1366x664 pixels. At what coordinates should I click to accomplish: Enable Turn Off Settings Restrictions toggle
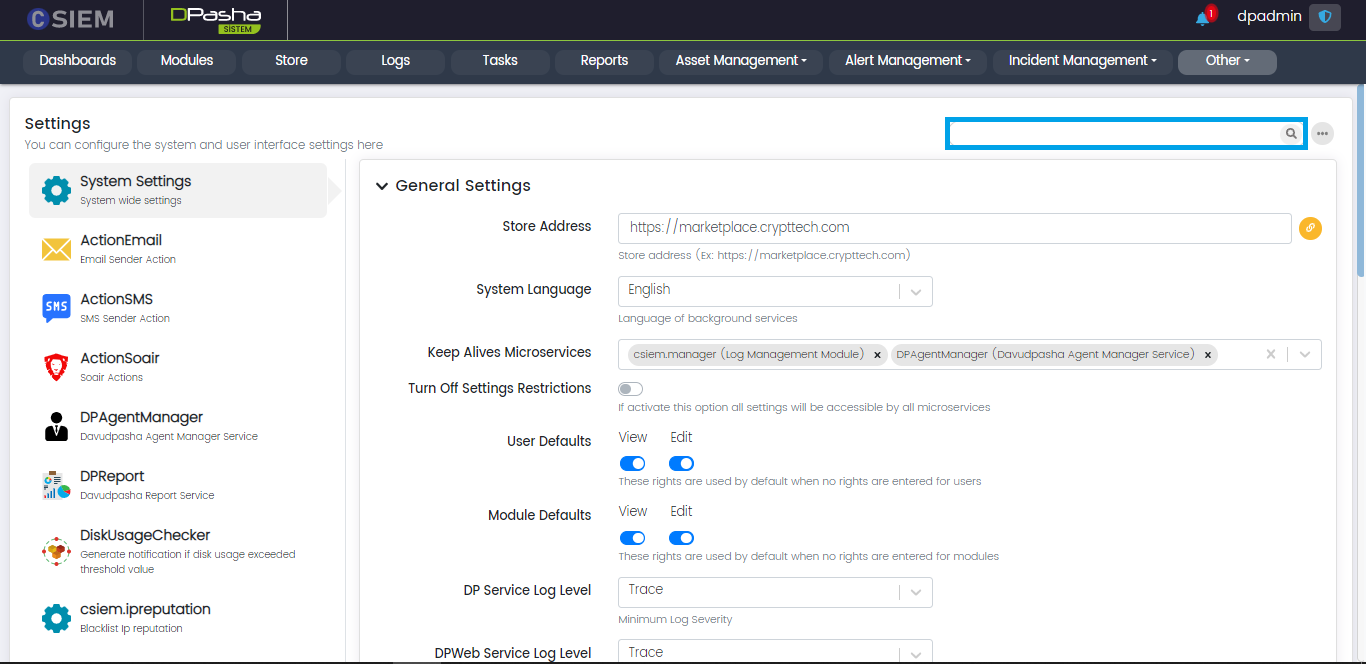tap(631, 389)
